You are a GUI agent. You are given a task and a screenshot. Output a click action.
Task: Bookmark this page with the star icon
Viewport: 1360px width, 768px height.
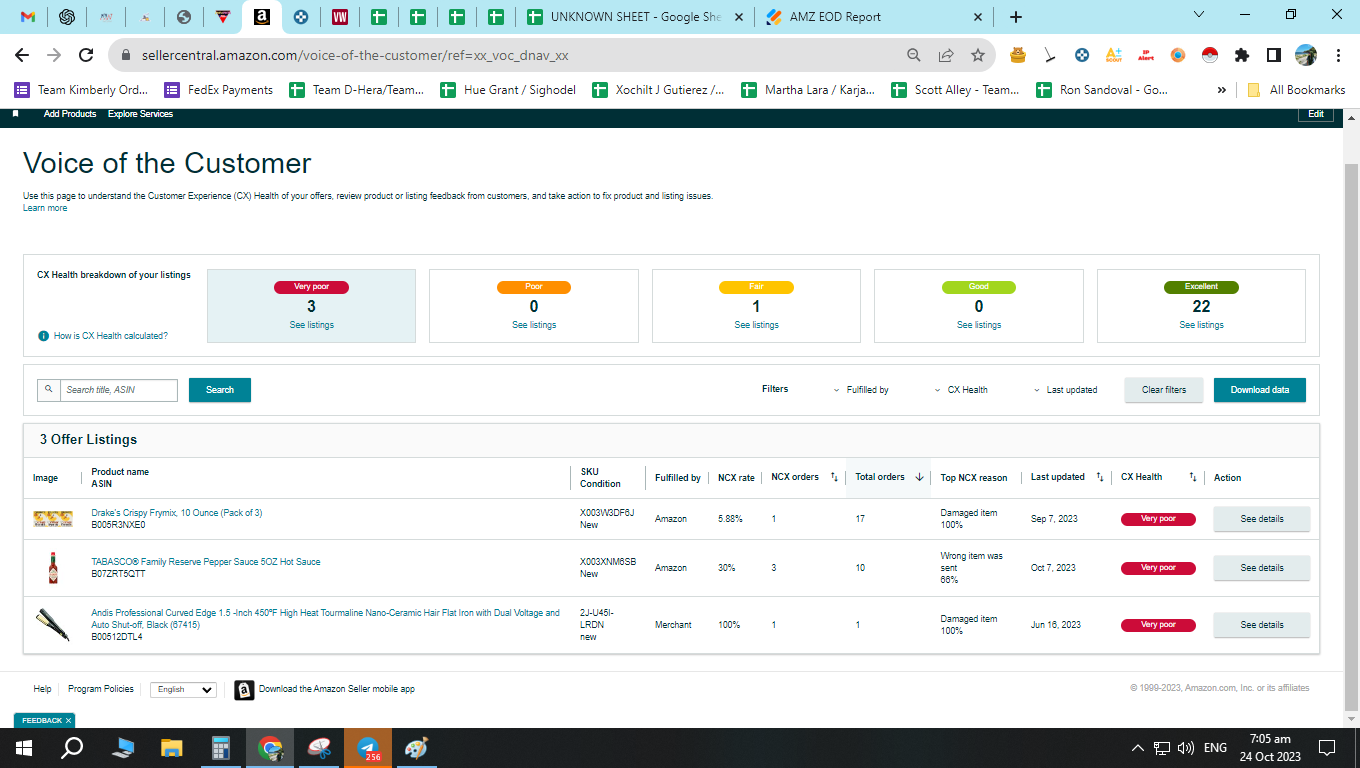click(x=978, y=56)
